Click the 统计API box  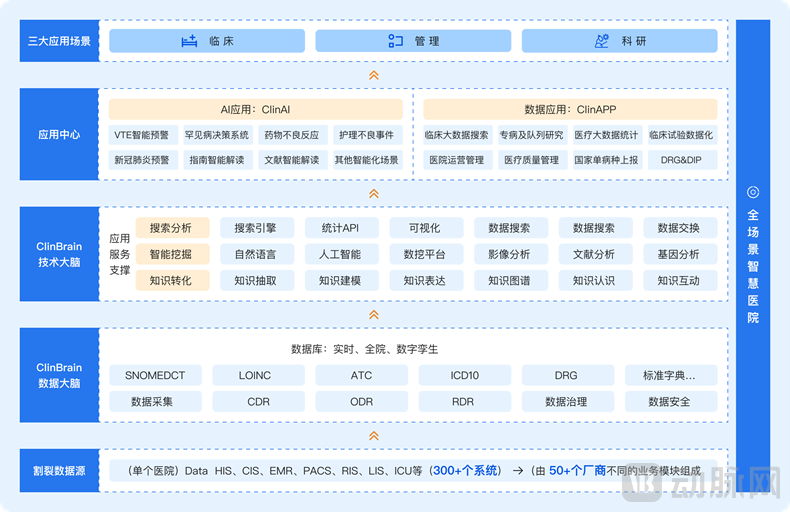coord(342,228)
